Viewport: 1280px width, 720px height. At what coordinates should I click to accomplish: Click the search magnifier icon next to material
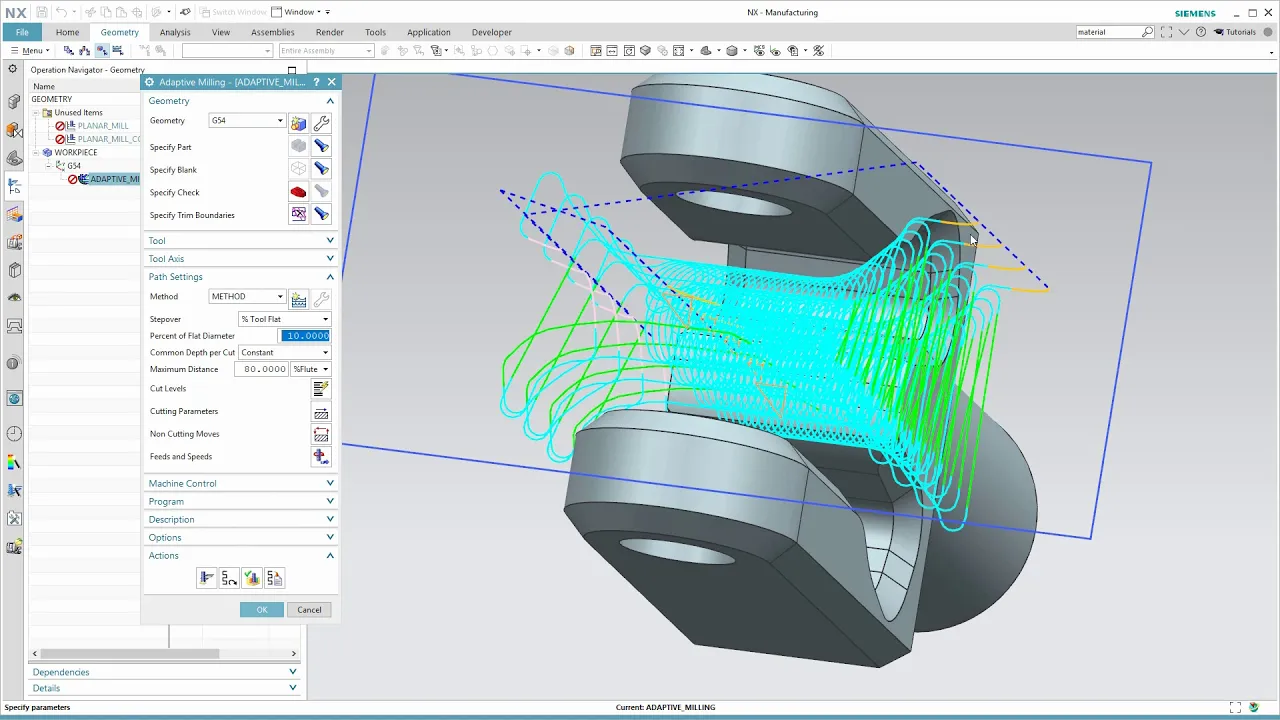(1147, 32)
